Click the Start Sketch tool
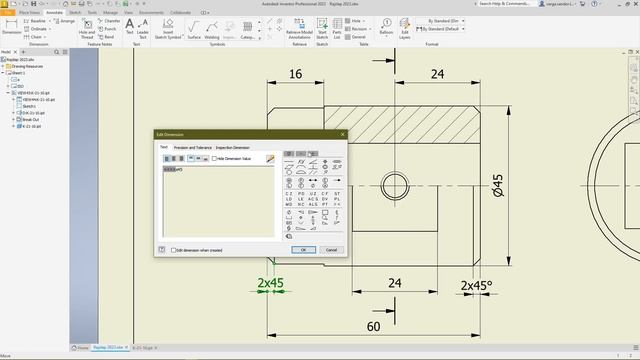640x360 pixels. [322, 29]
